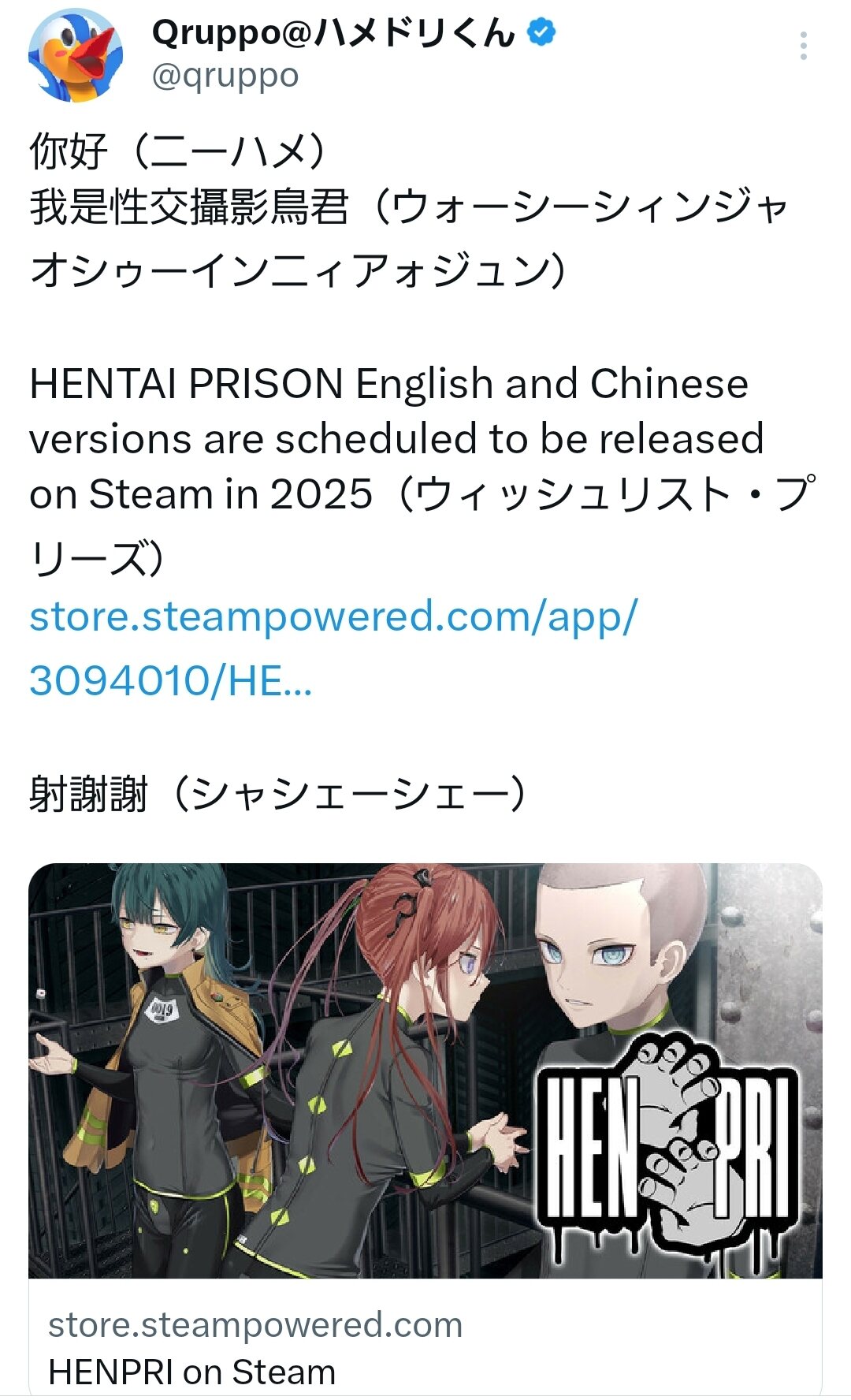The height and width of the screenshot is (1400, 851).
Task: Click the truncated 3094010/HE… link text
Action: tap(171, 680)
